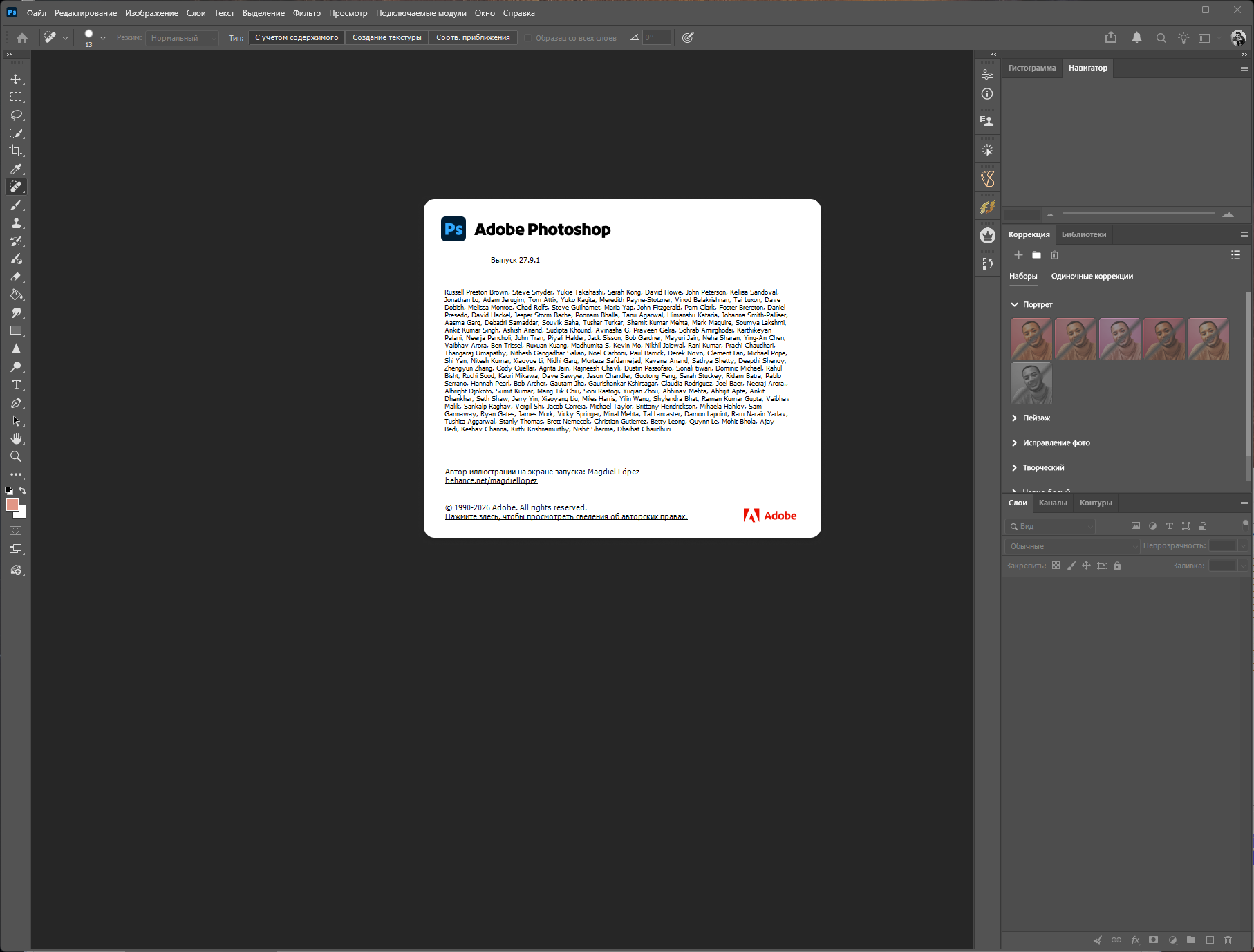Choose the Соотв. приближения button
This screenshot has height=952, width=1254.
473,38
